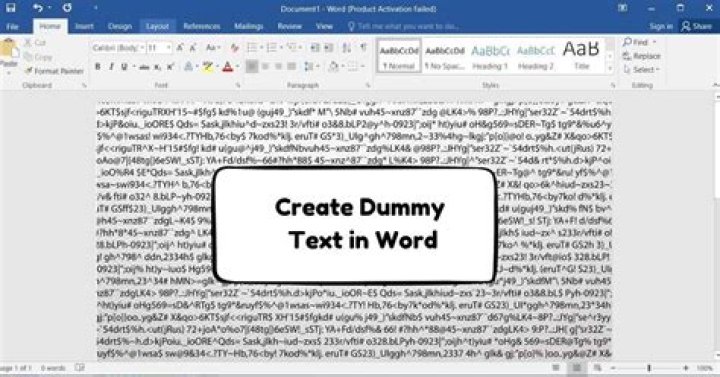Click the Increase Indent icon
720x377 pixels.
click(329, 48)
